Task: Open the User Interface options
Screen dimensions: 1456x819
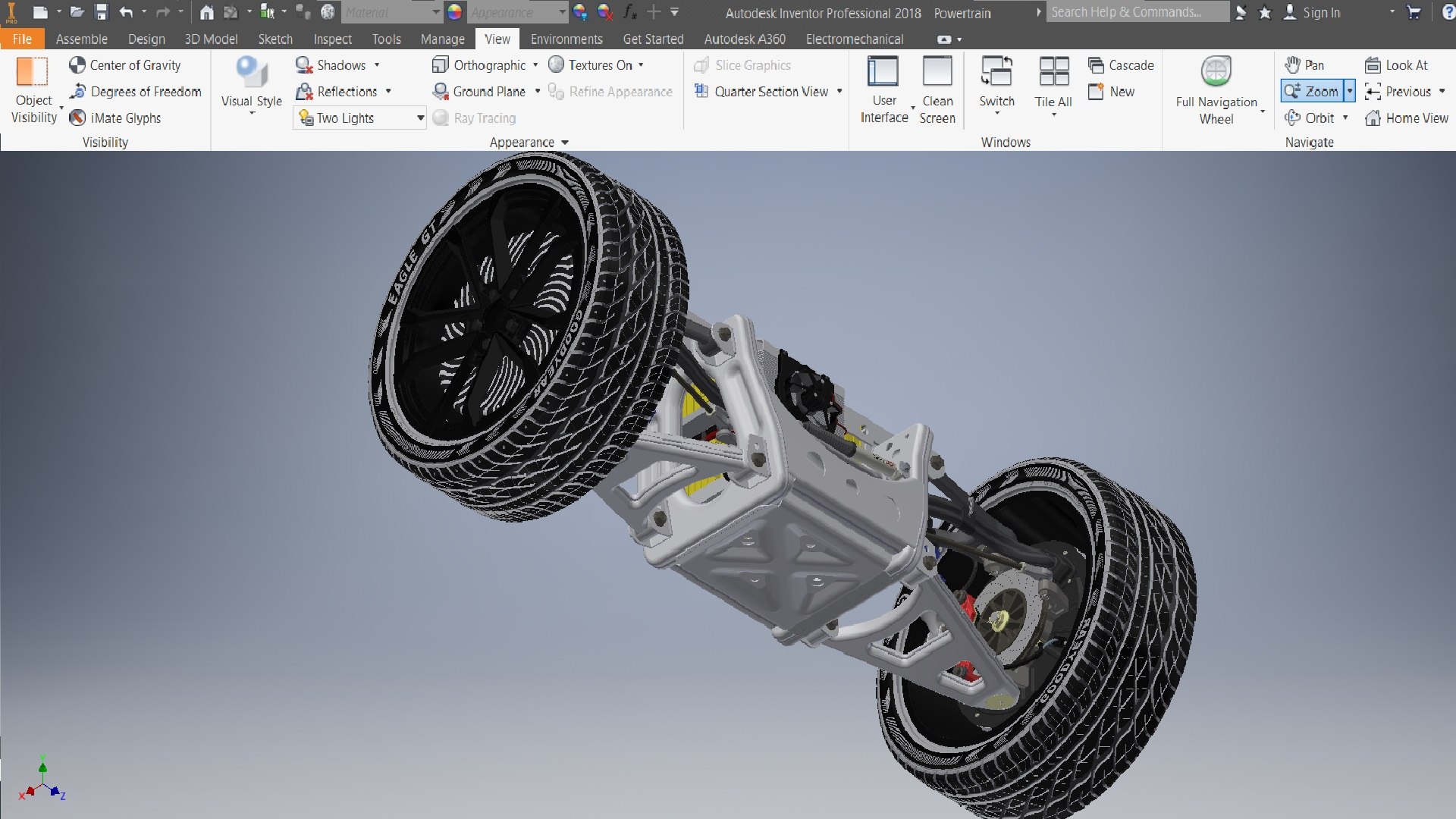Action: (884, 89)
